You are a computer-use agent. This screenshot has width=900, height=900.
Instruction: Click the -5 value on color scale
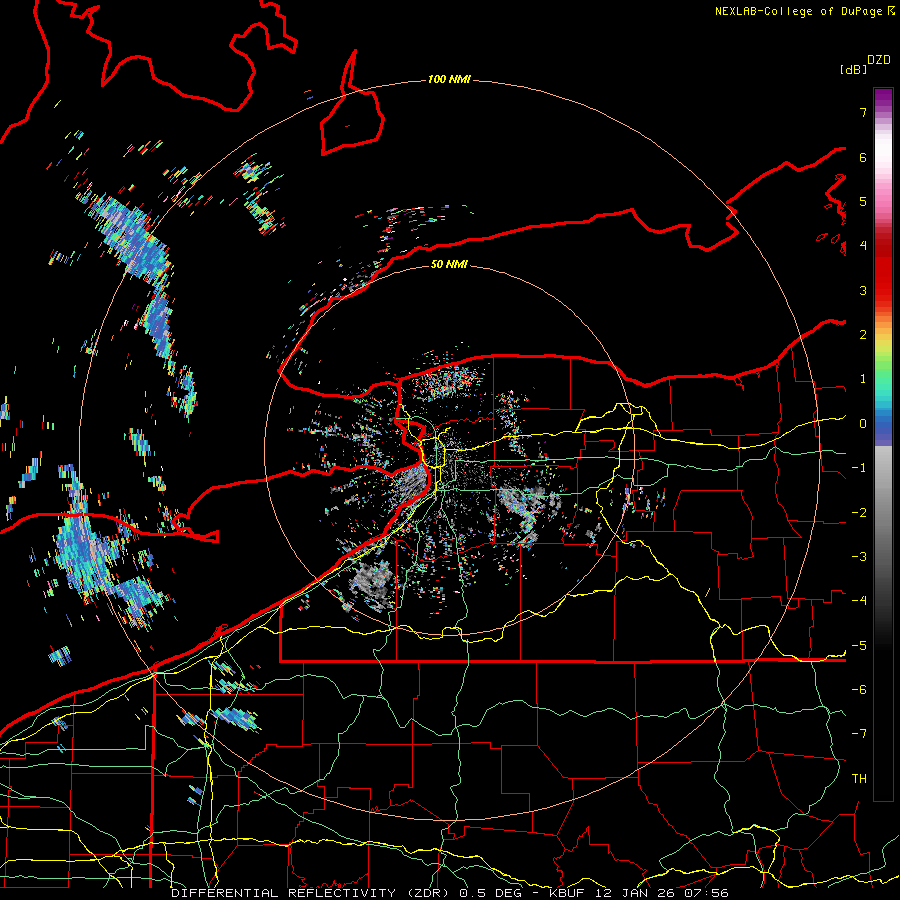(x=859, y=646)
